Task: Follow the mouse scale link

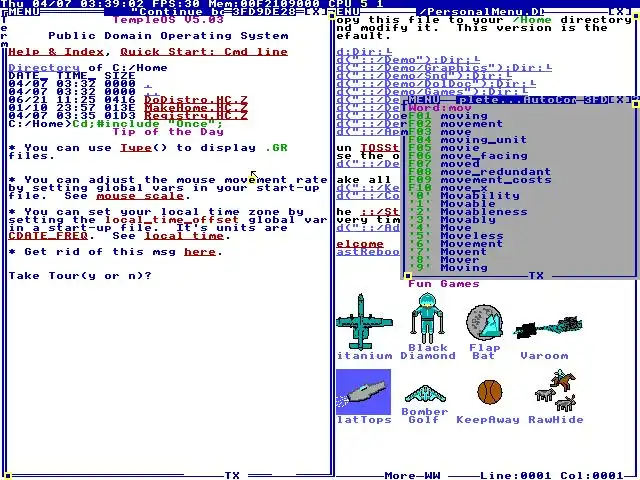Action: pyautogui.click(x=140, y=196)
